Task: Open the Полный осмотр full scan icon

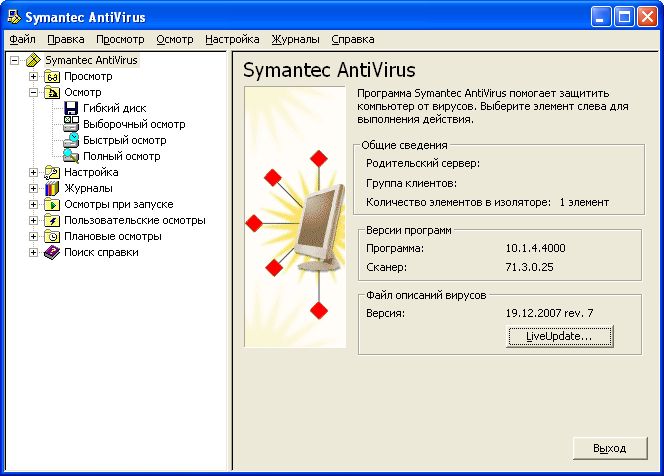Action: (71, 156)
